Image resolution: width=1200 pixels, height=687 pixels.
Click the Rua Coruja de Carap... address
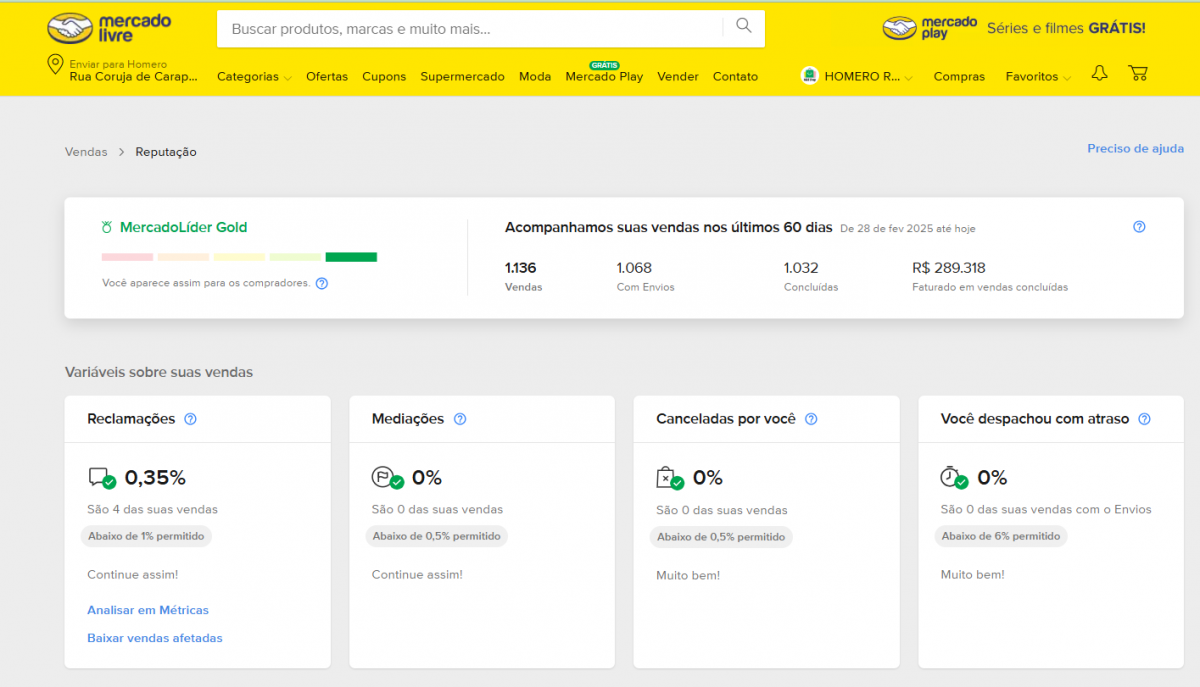[134, 76]
